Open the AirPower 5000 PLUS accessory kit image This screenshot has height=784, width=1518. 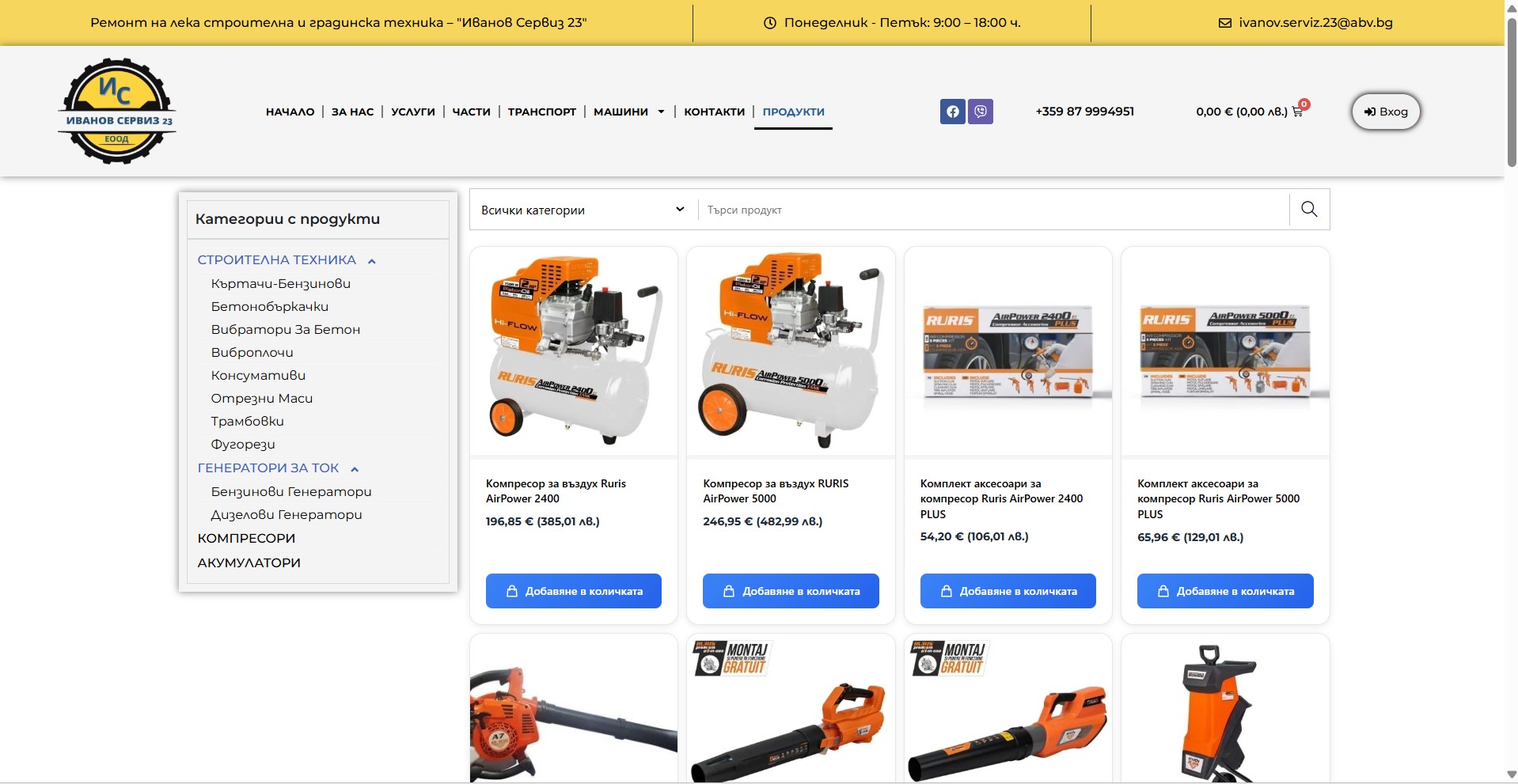tap(1225, 351)
